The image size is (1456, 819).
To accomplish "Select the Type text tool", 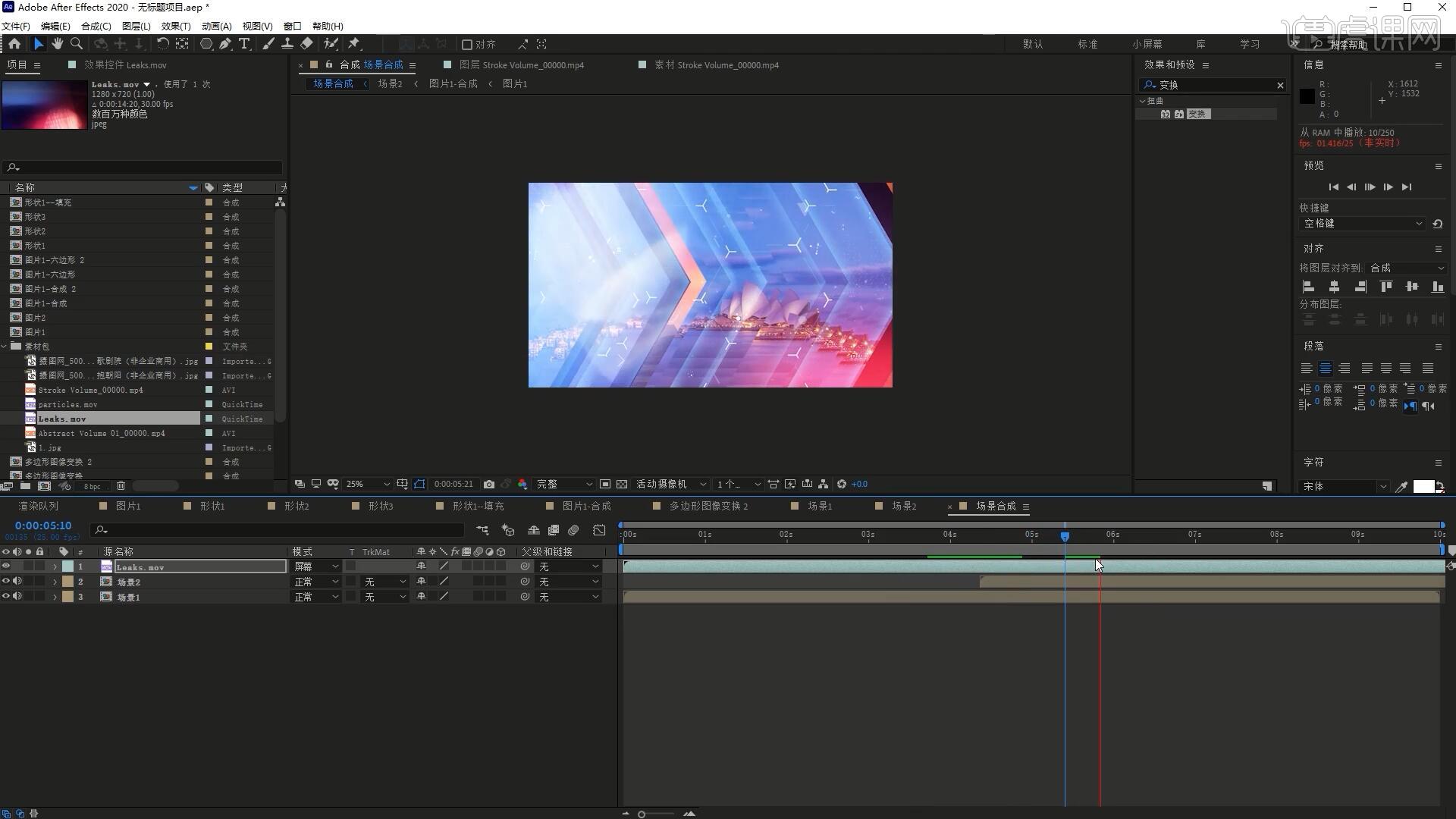I will coord(244,44).
